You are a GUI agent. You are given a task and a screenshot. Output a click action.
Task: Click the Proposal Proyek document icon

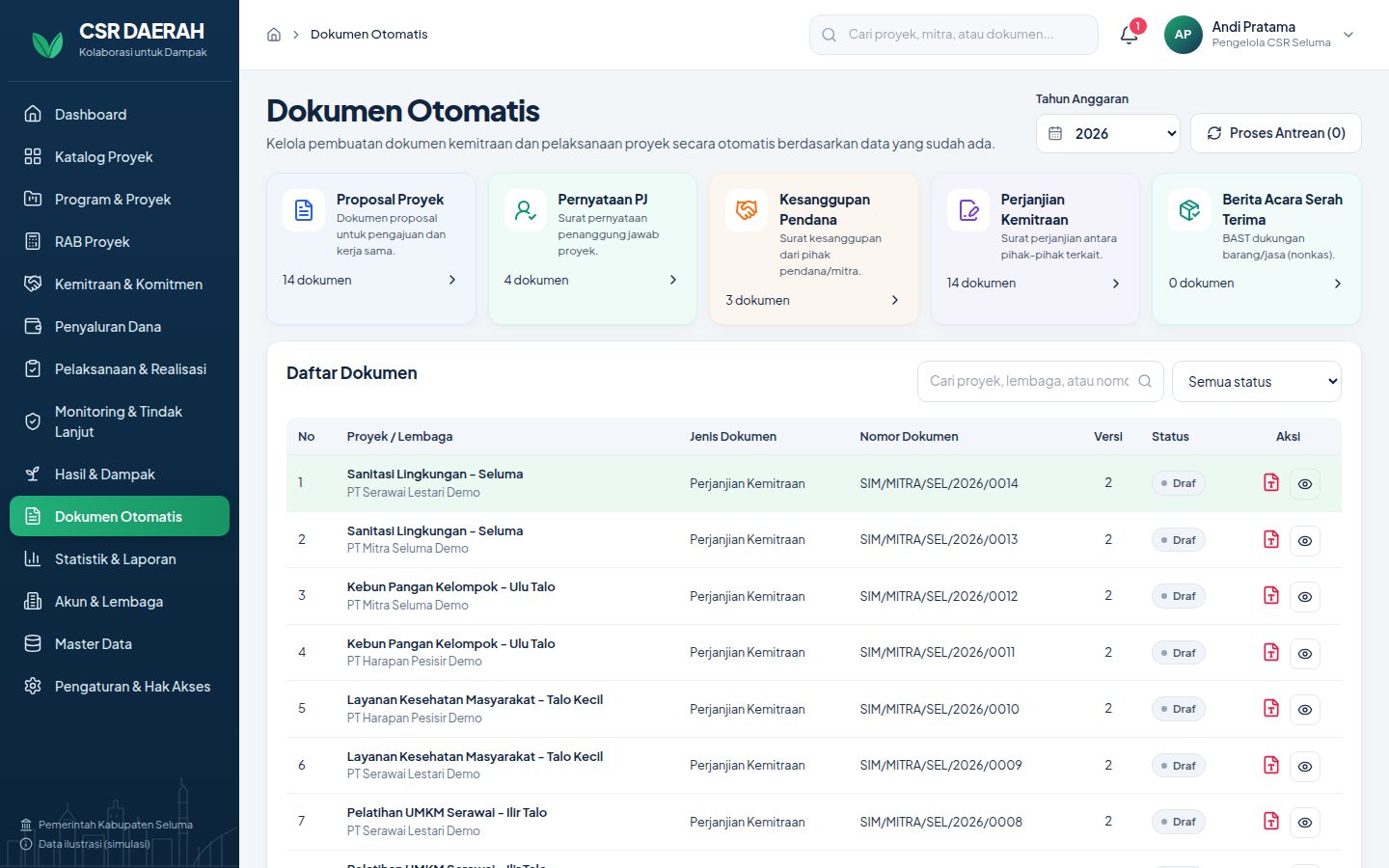tap(304, 210)
